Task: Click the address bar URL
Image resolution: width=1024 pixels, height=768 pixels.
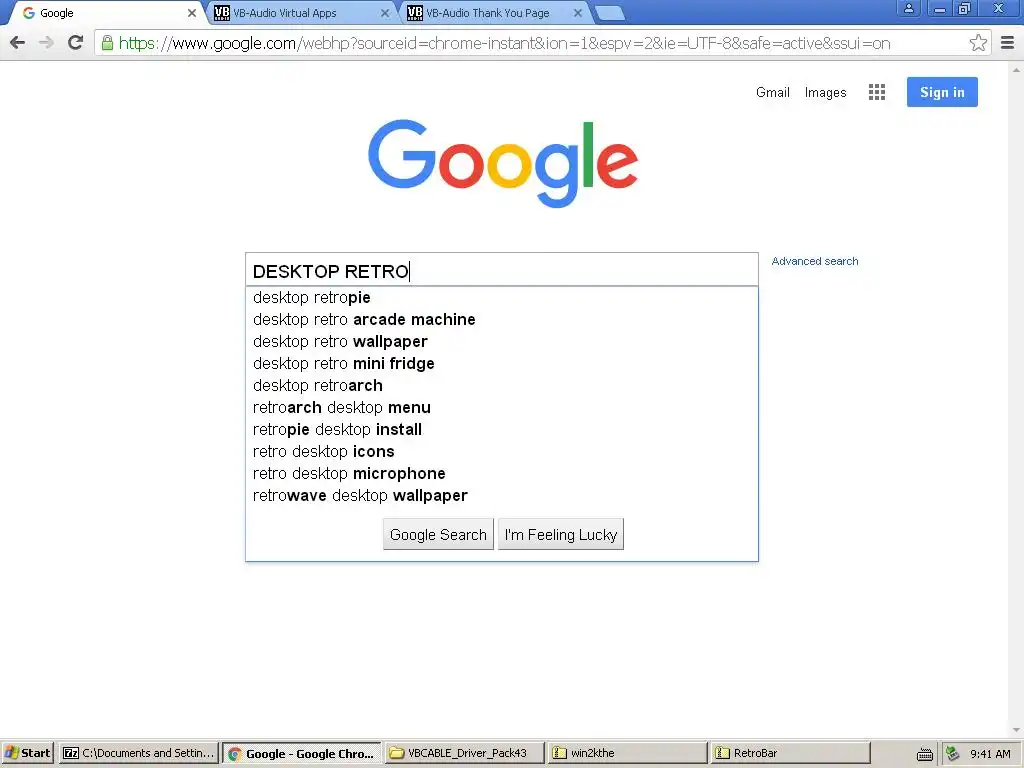Action: point(504,43)
